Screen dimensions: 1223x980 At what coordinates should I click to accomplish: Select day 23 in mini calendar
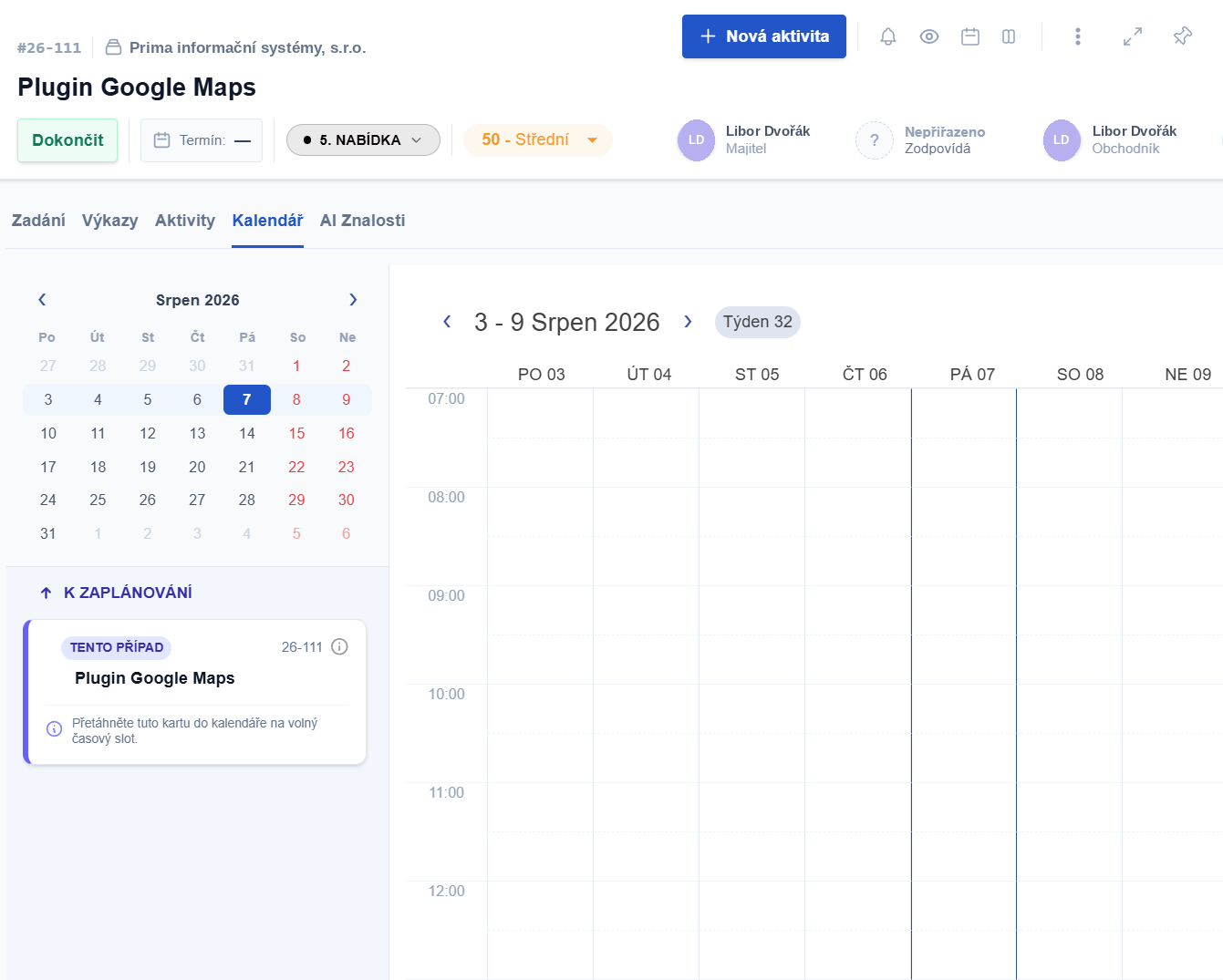pos(347,467)
